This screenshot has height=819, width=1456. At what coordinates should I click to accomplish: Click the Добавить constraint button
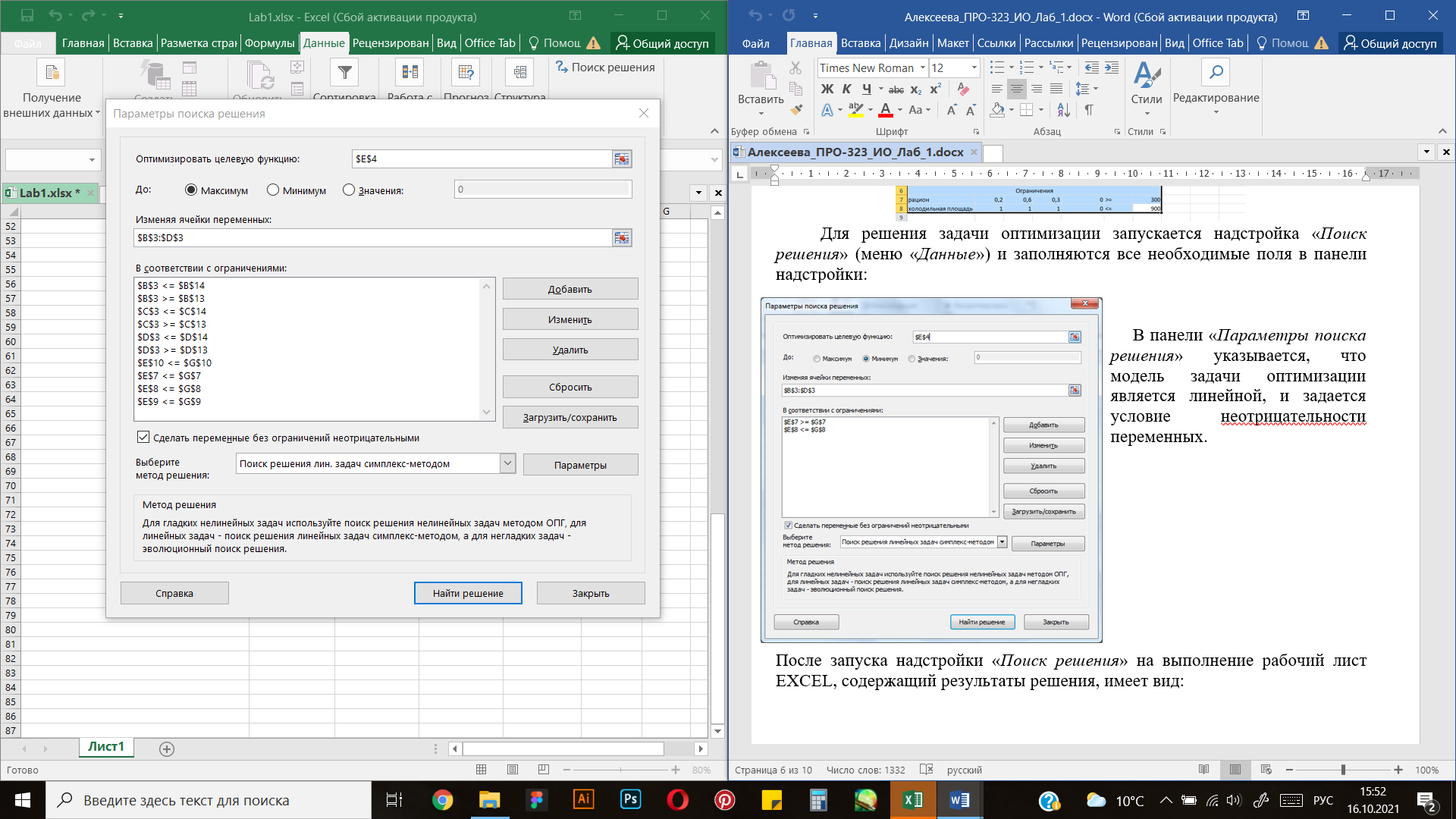(570, 289)
